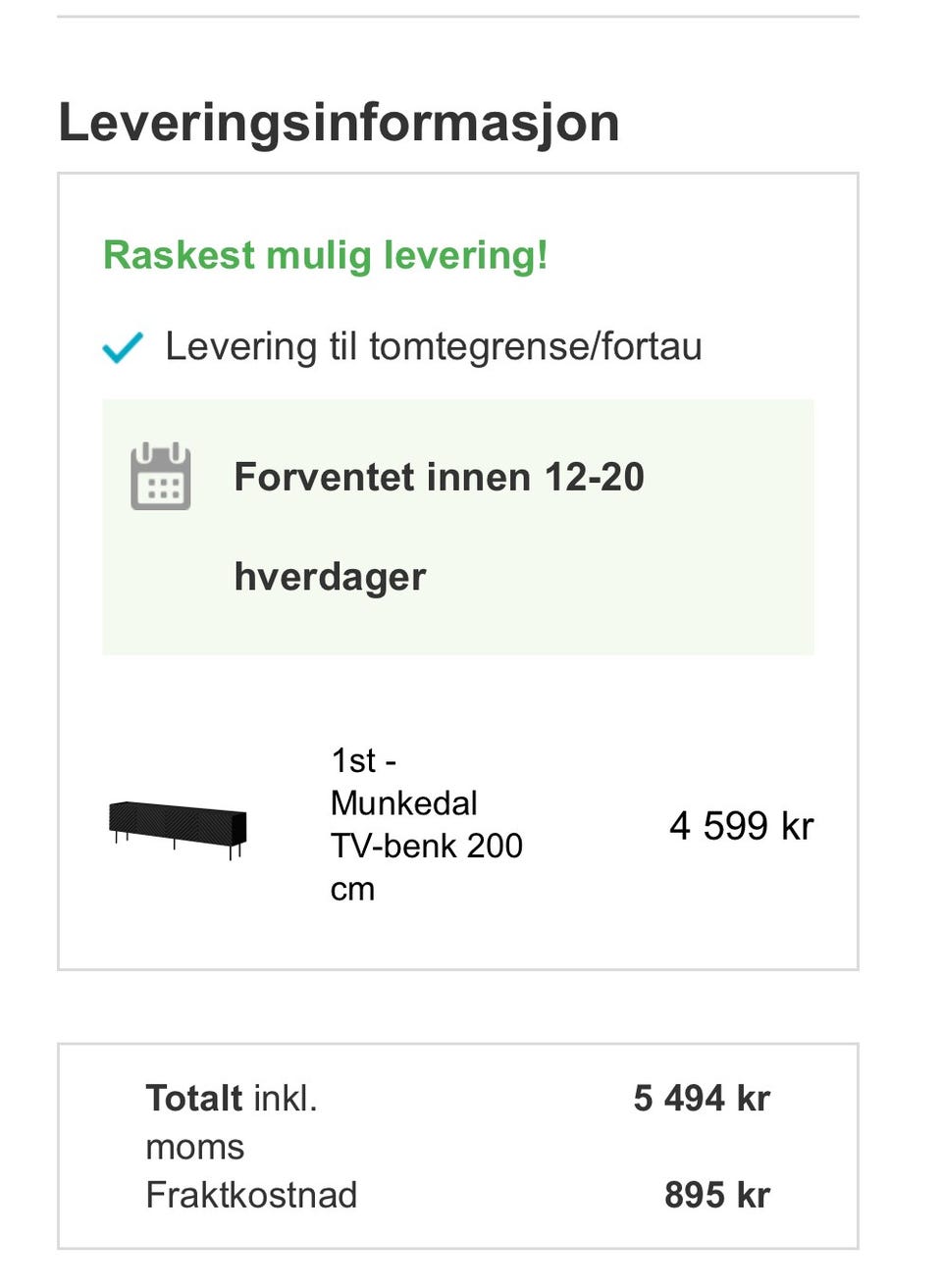
Task: Click the '1st -' quantity text
Action: coord(363,760)
